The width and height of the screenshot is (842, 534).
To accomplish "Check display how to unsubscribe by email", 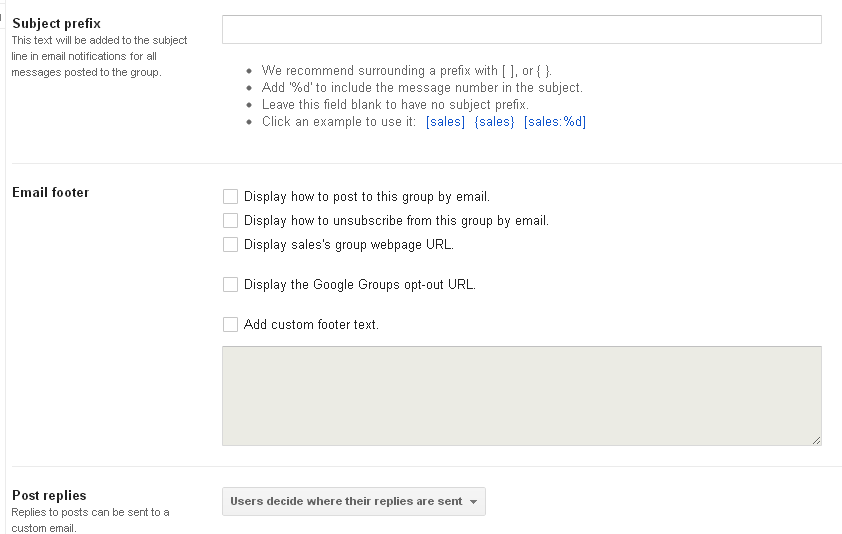I will tap(231, 220).
